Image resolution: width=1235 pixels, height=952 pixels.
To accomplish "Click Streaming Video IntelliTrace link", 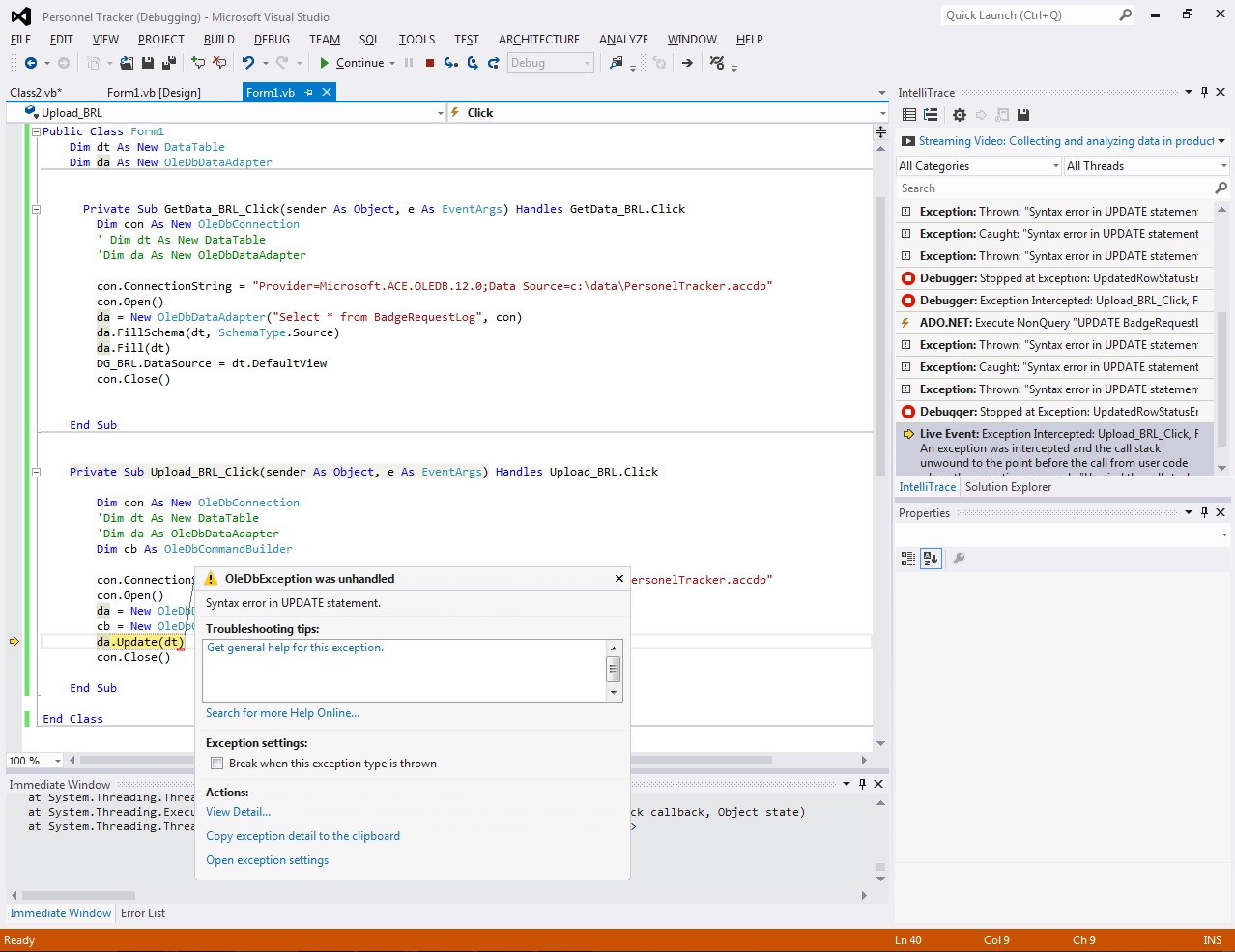I will click(1066, 141).
